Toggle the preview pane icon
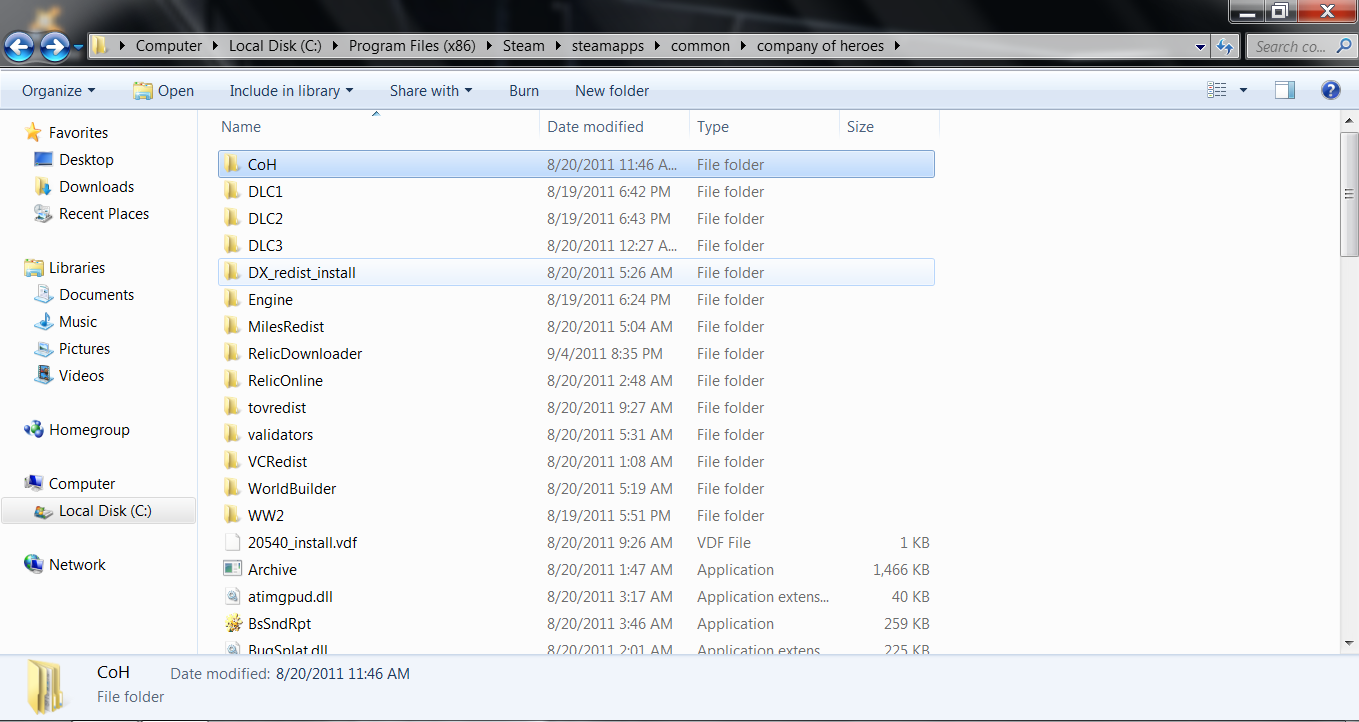 pos(1285,90)
